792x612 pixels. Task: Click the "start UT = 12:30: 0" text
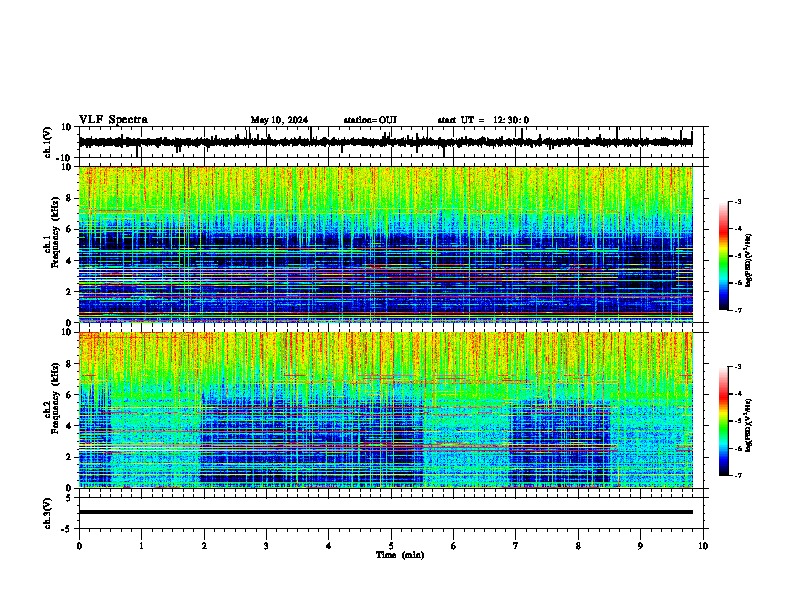point(483,120)
